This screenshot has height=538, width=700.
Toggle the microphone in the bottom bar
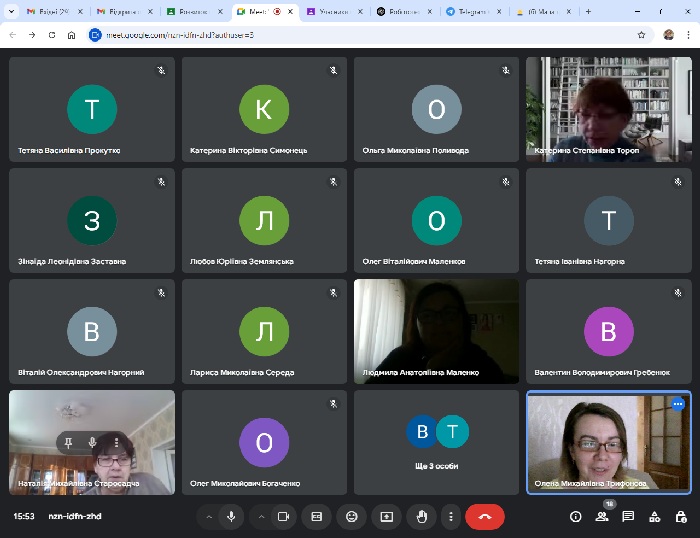click(231, 516)
